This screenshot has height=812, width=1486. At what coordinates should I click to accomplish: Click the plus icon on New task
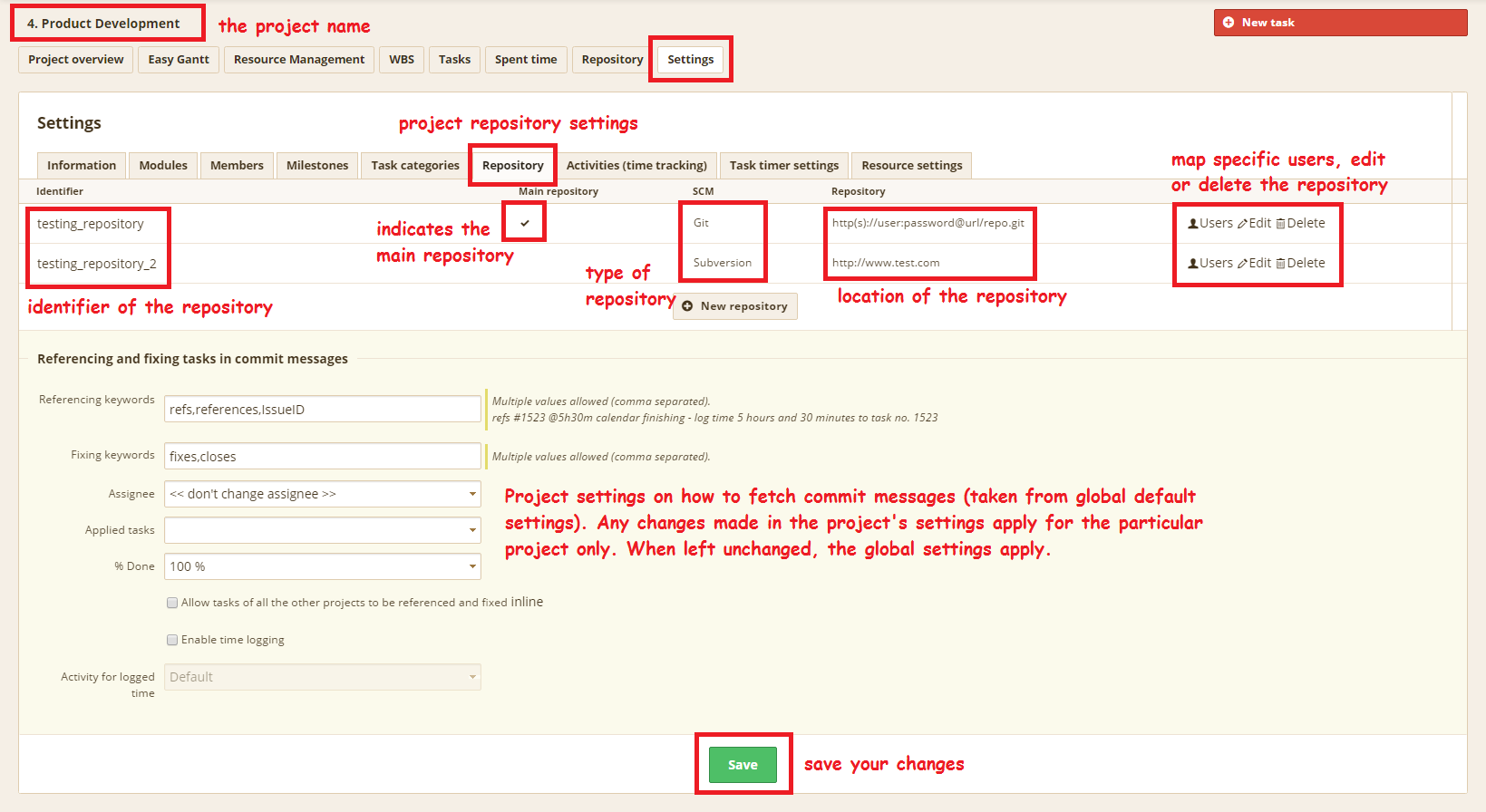(x=1229, y=23)
